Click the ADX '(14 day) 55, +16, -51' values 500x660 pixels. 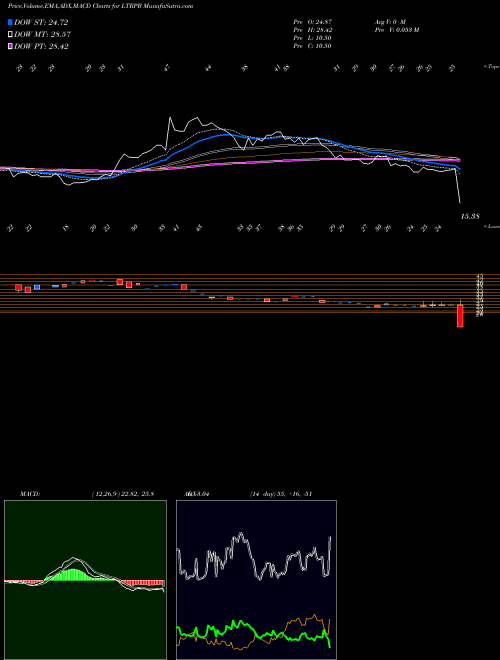pyautogui.click(x=280, y=494)
